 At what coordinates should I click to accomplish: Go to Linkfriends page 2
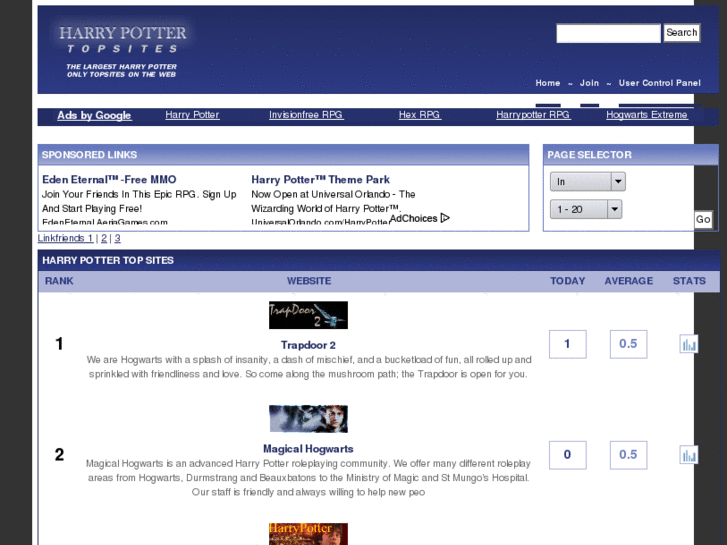104,238
